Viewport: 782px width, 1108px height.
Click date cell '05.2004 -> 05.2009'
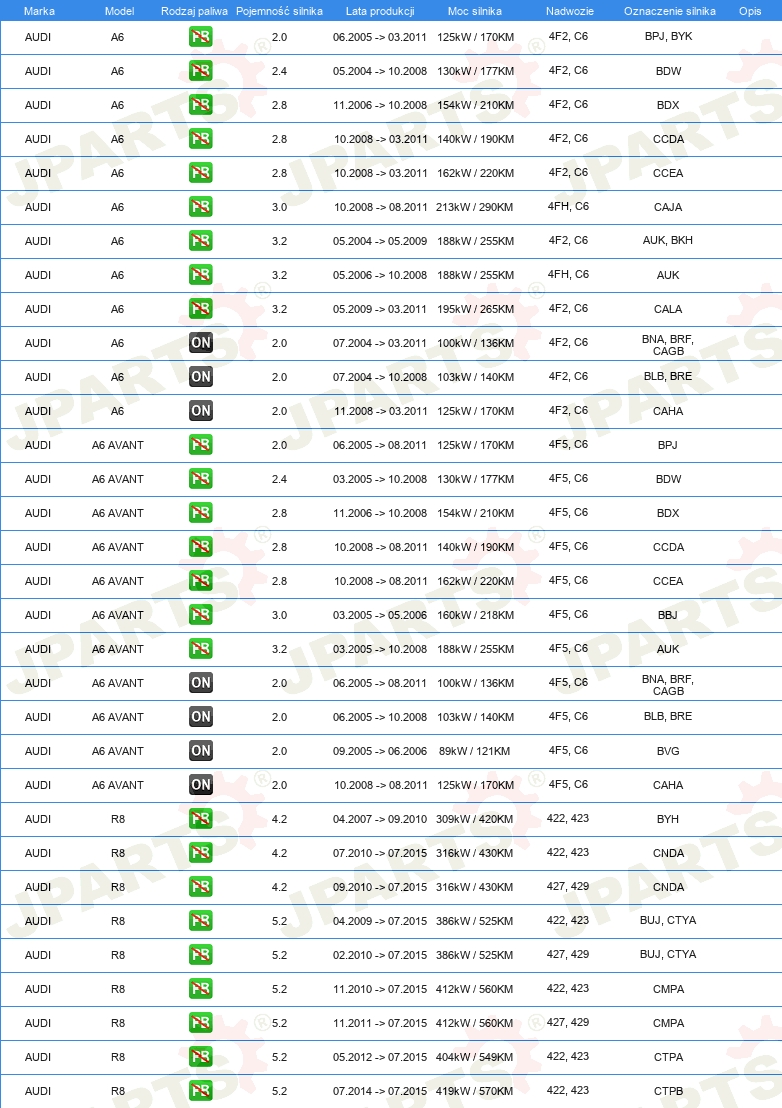(x=380, y=241)
